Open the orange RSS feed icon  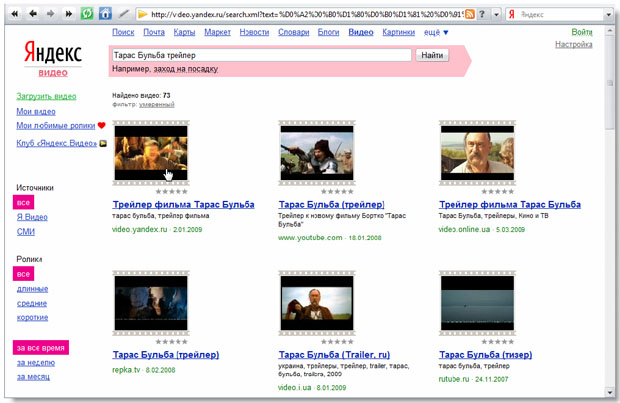tap(469, 14)
